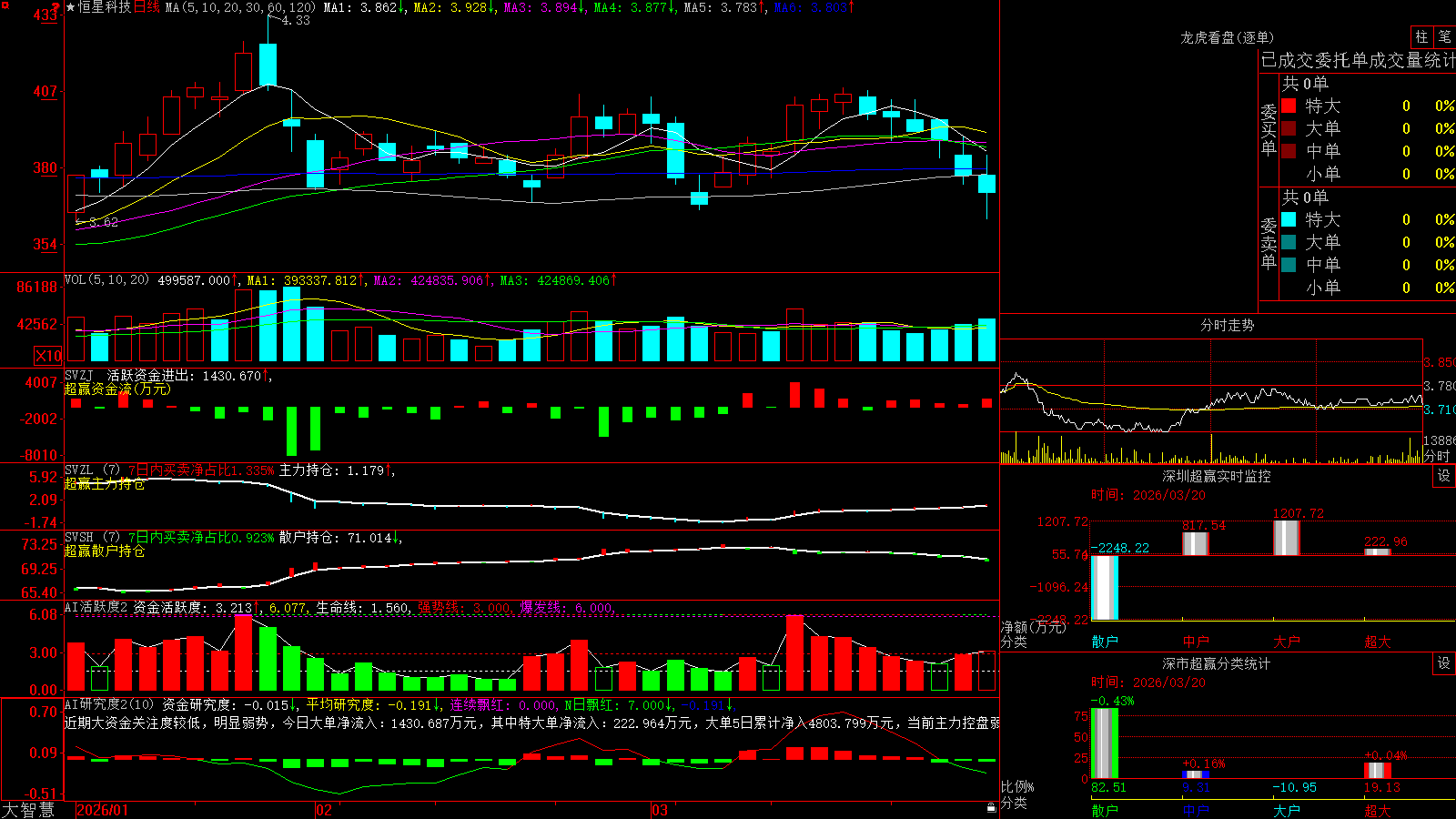Image resolution: width=1456 pixels, height=819 pixels.
Task: Open VOL(5,10,20) indicator parameters
Action: point(106,280)
